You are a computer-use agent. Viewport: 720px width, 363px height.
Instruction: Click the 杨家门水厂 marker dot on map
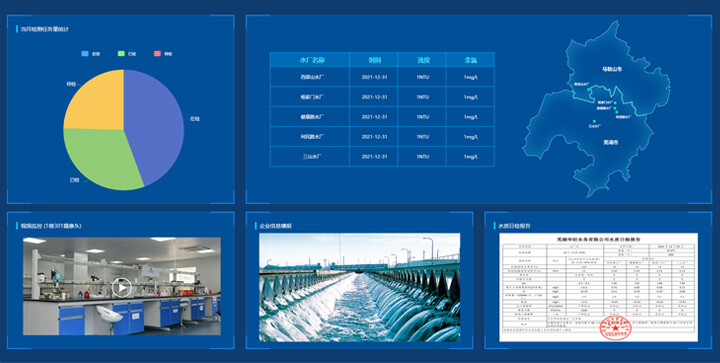pyautogui.click(x=615, y=103)
